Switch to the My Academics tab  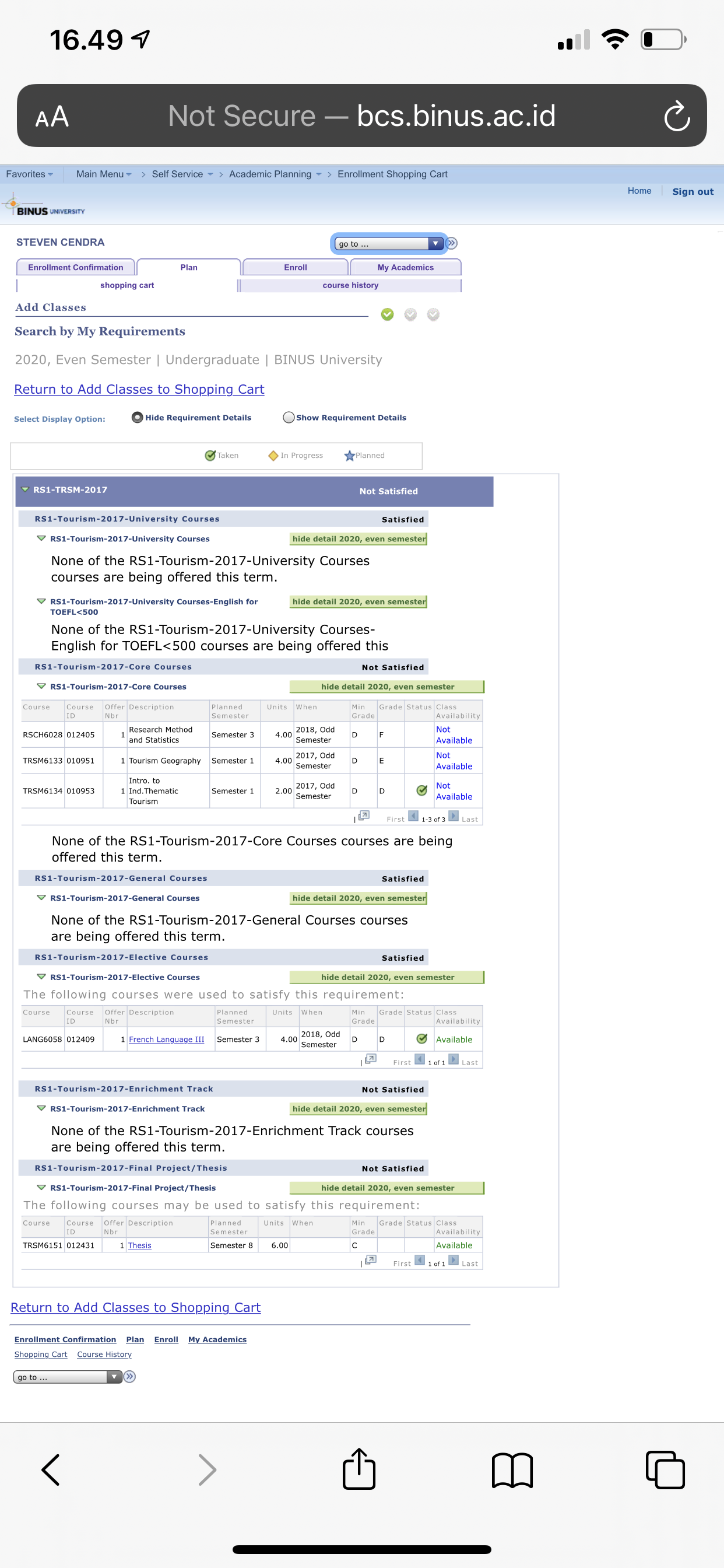(x=405, y=267)
